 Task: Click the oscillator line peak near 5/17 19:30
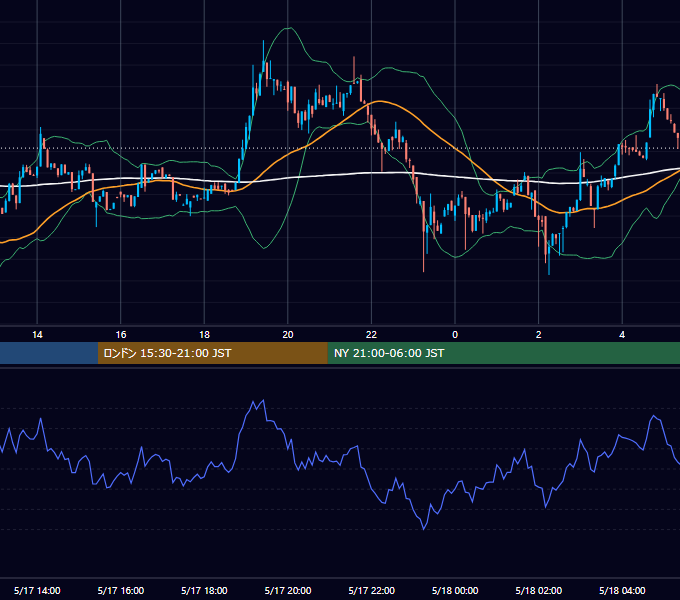point(263,401)
